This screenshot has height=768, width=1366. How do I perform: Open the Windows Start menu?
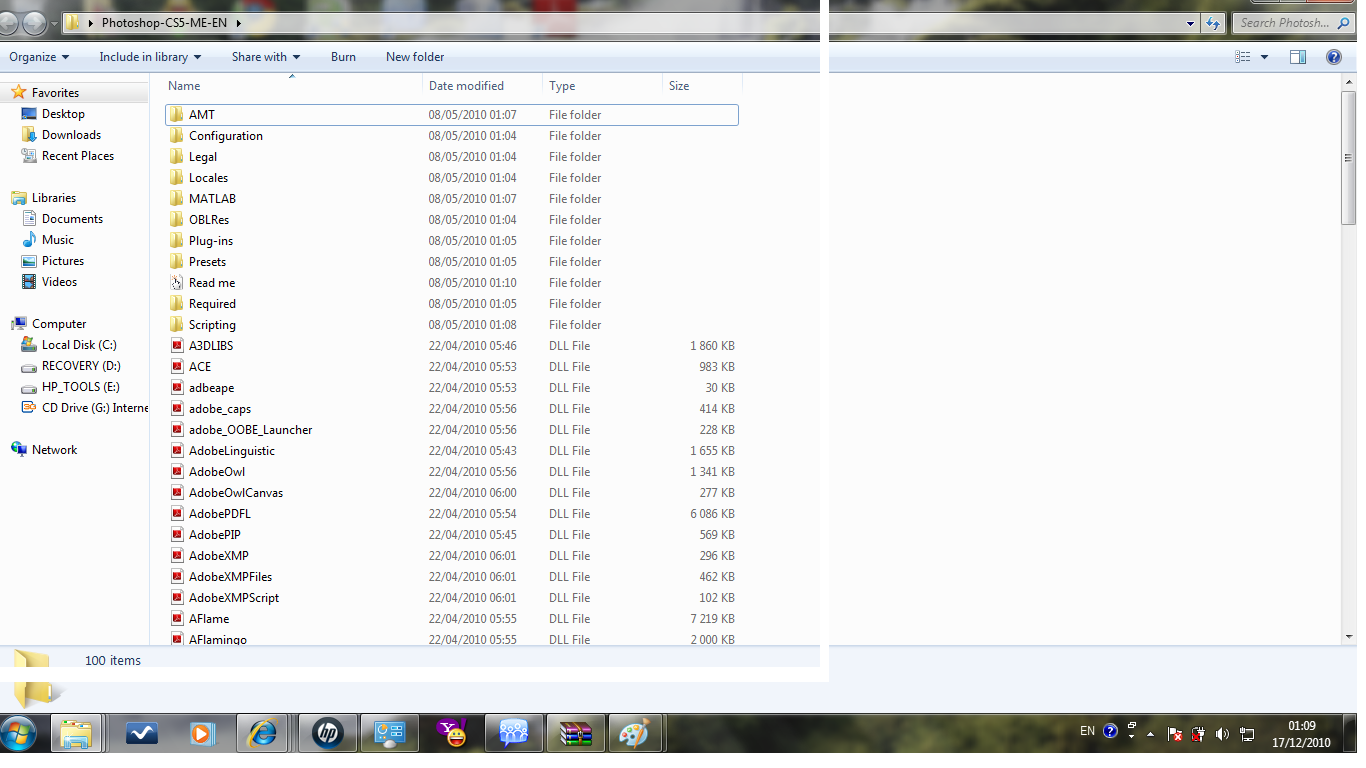coord(19,735)
